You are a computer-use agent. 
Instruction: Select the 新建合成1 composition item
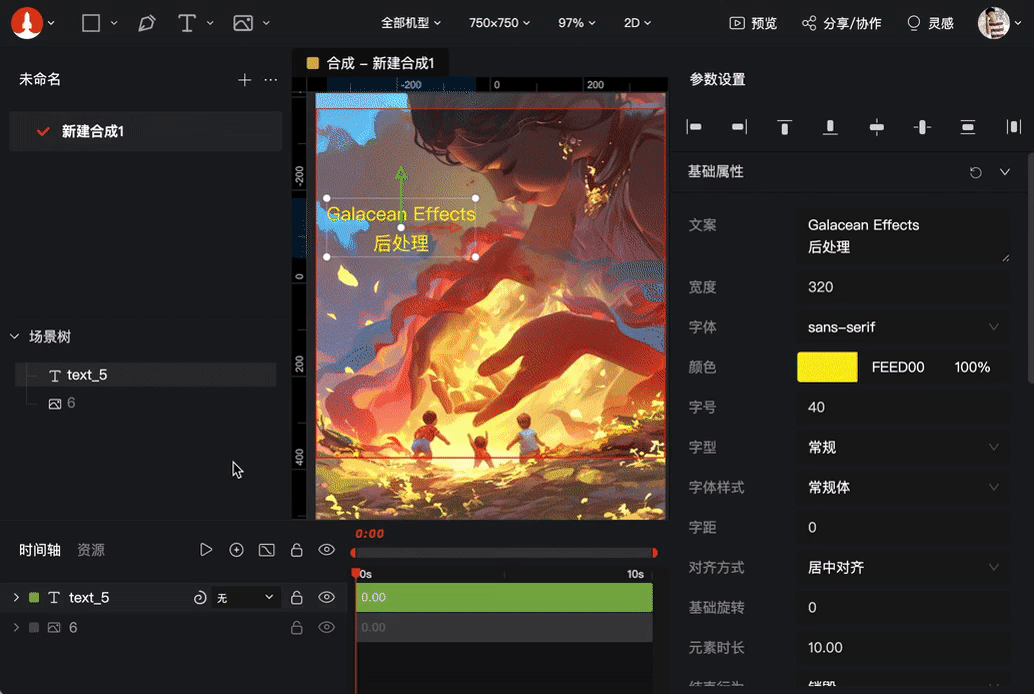[x=146, y=131]
